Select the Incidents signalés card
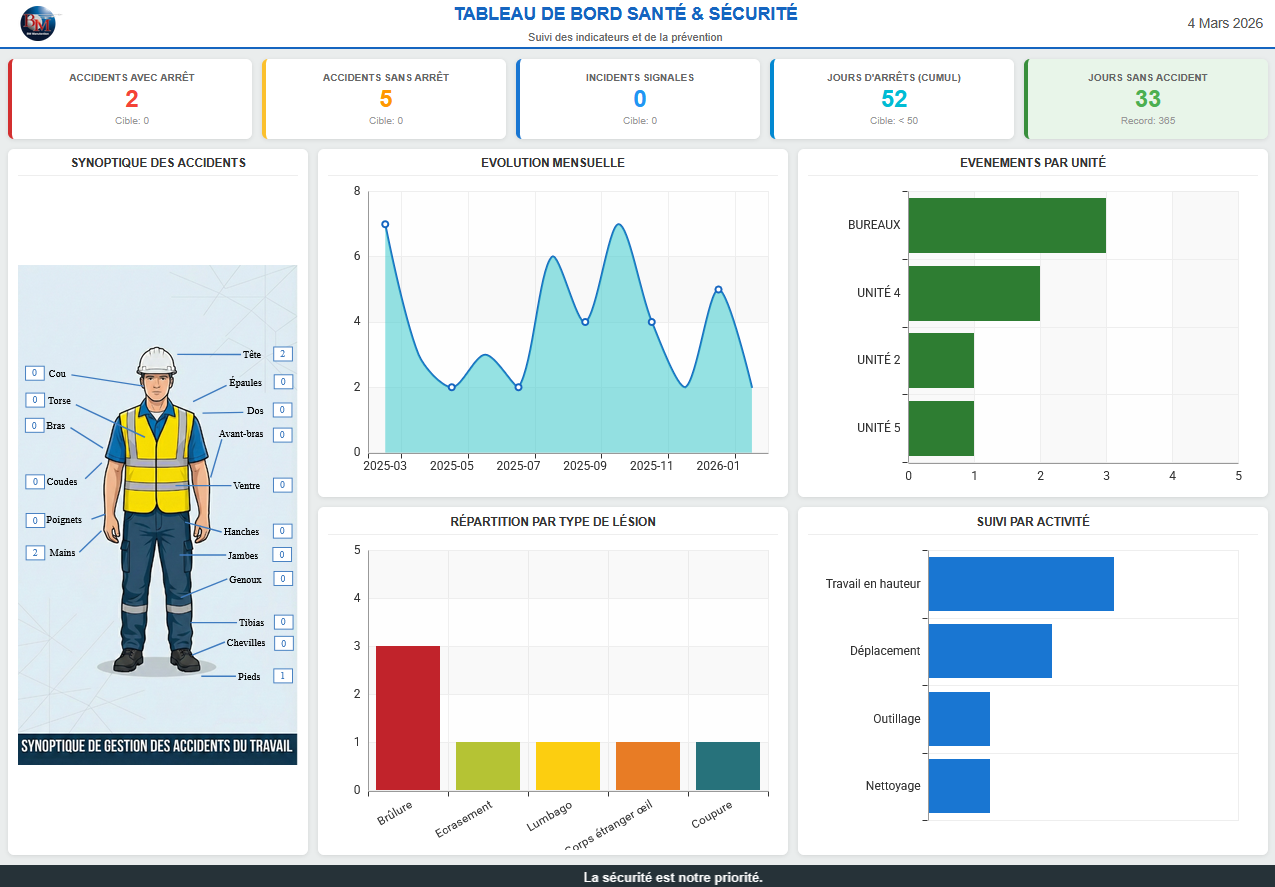1275x887 pixels. 639,98
